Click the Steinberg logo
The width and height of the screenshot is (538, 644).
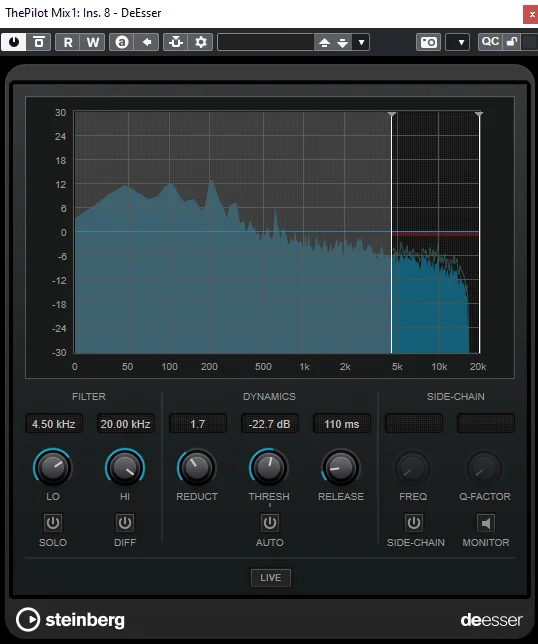(x=70, y=619)
